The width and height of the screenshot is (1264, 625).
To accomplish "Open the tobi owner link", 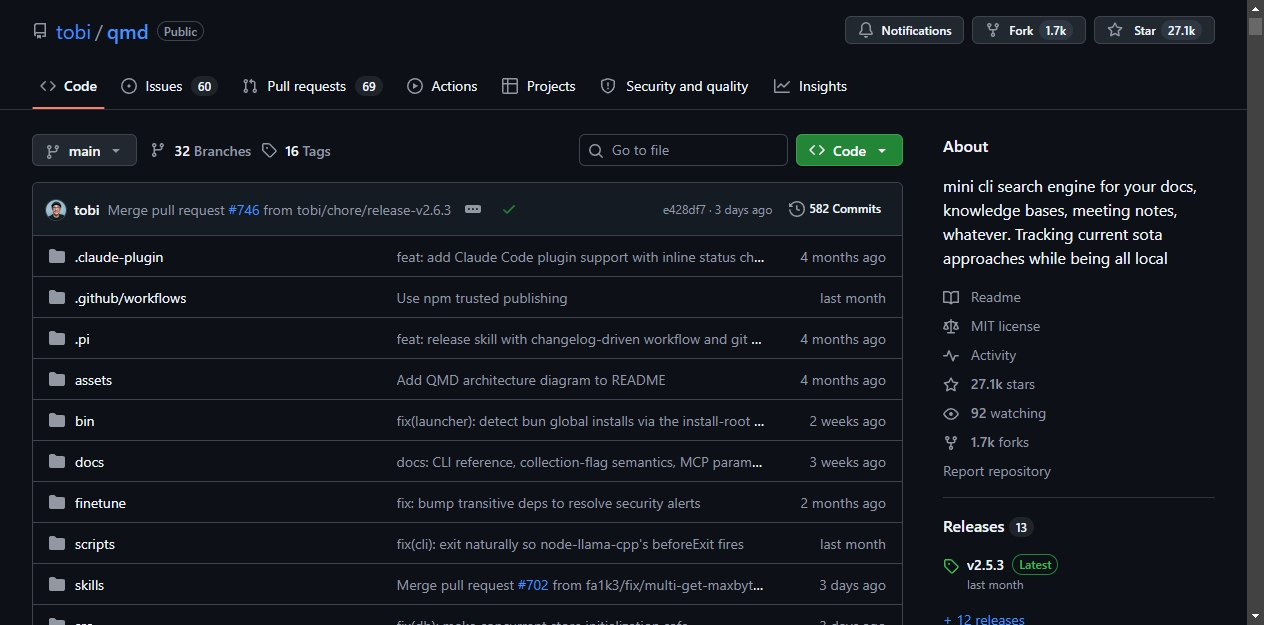I will [73, 31].
